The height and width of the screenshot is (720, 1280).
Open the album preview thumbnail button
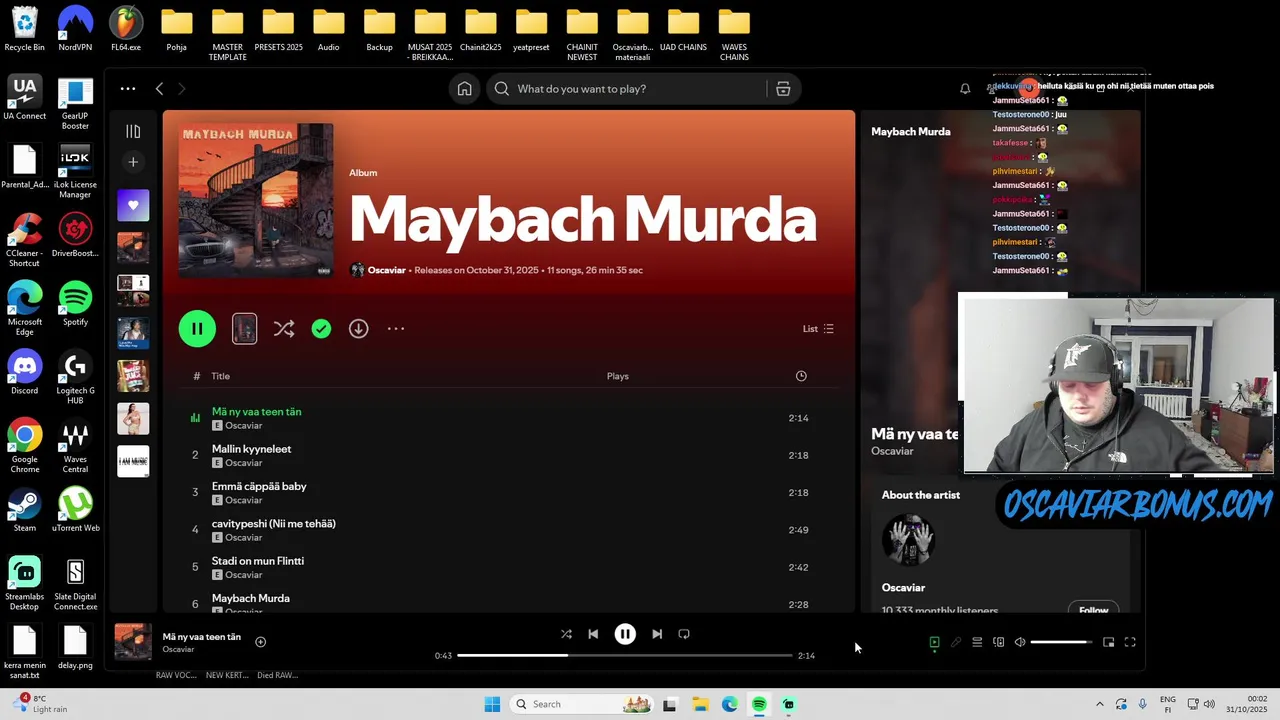[245, 329]
